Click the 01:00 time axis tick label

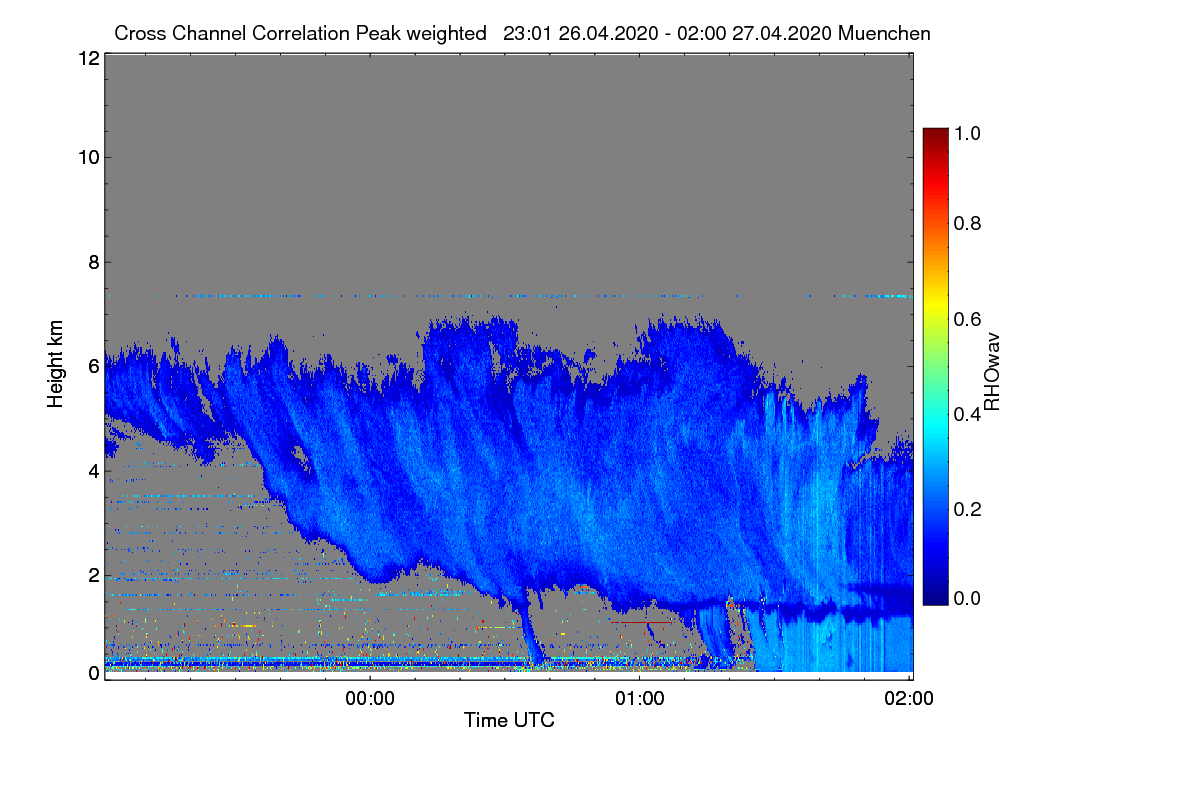pos(640,697)
